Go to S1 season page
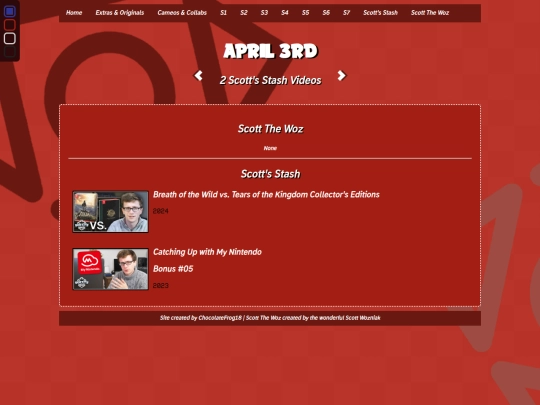Screen dimensions: 540x405 point(224,13)
